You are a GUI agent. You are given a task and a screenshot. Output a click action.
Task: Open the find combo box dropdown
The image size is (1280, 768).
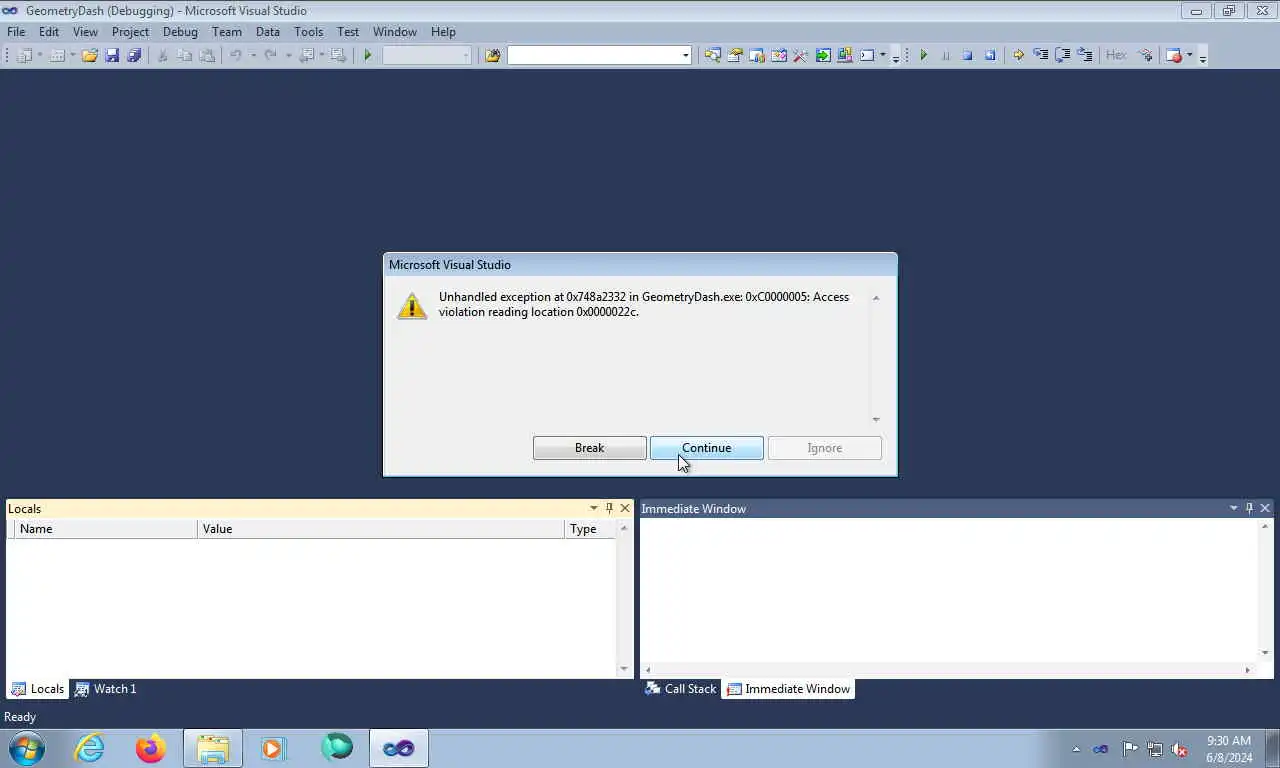coord(685,55)
